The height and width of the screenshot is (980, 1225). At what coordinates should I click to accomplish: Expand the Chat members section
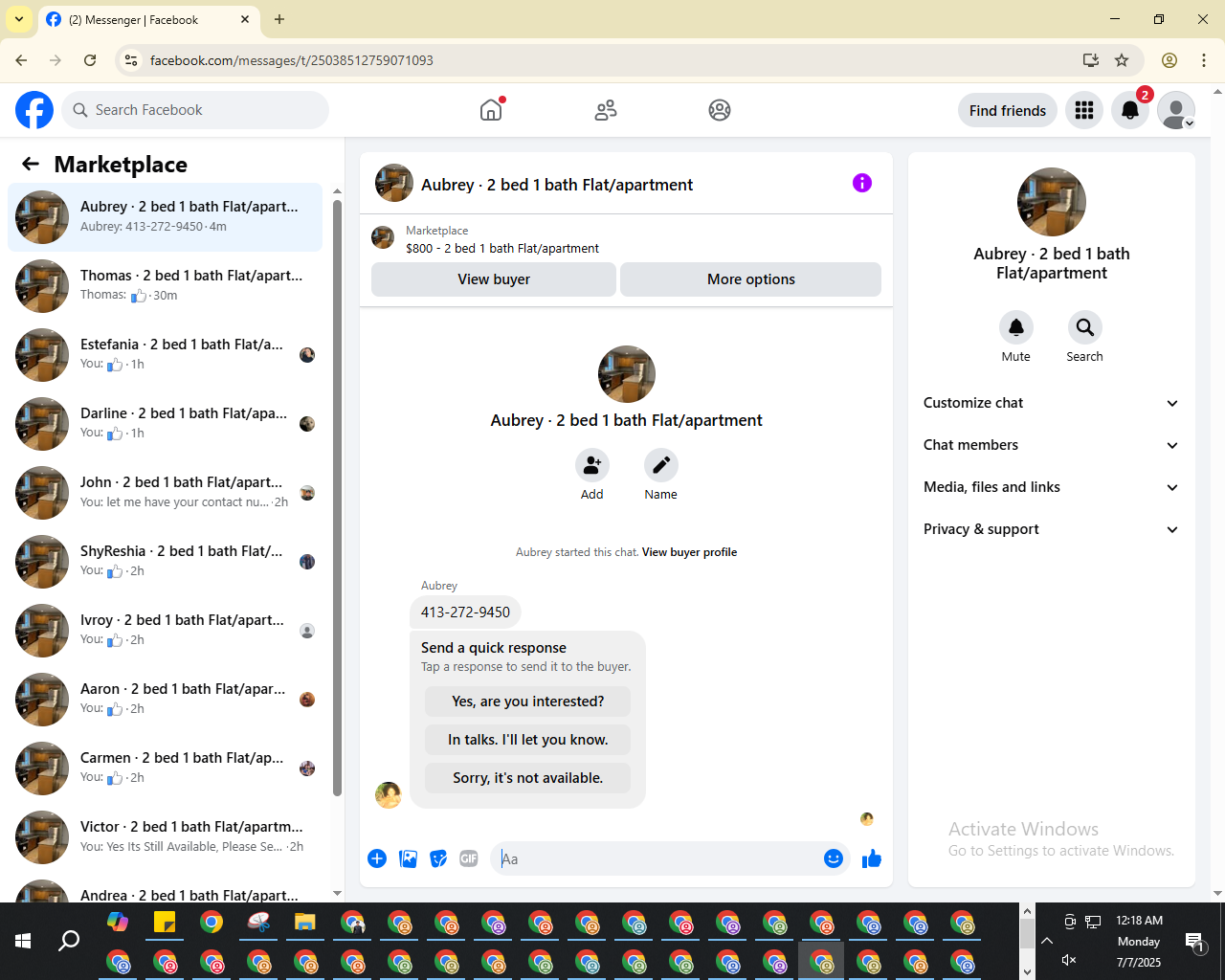pyautogui.click(x=1051, y=445)
